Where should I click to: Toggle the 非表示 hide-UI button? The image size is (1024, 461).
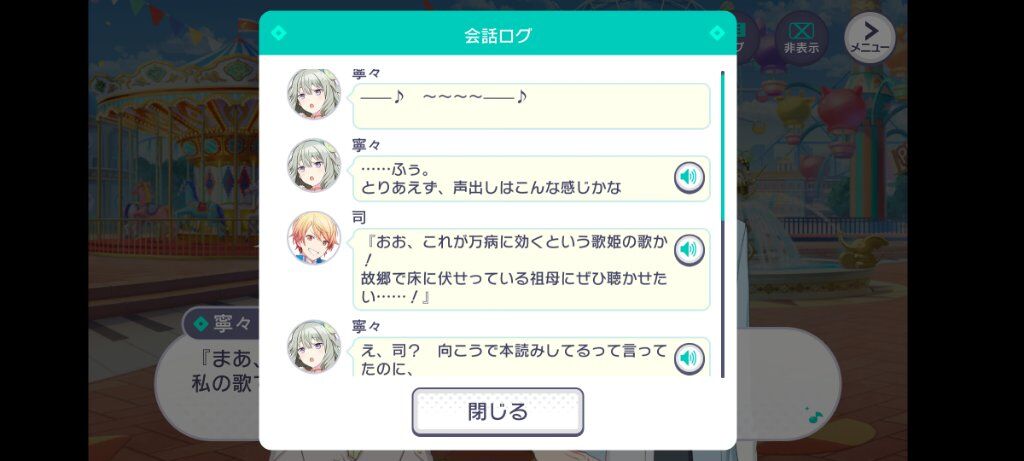801,38
